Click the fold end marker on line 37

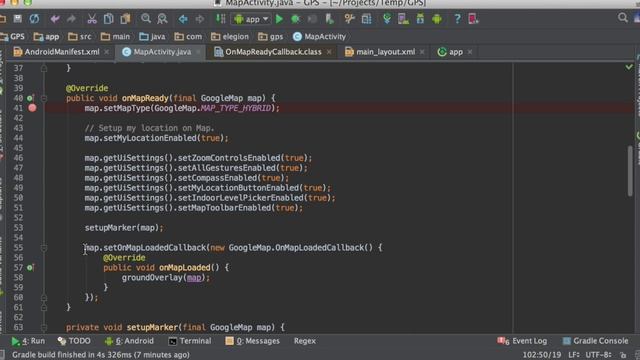click(x=44, y=68)
